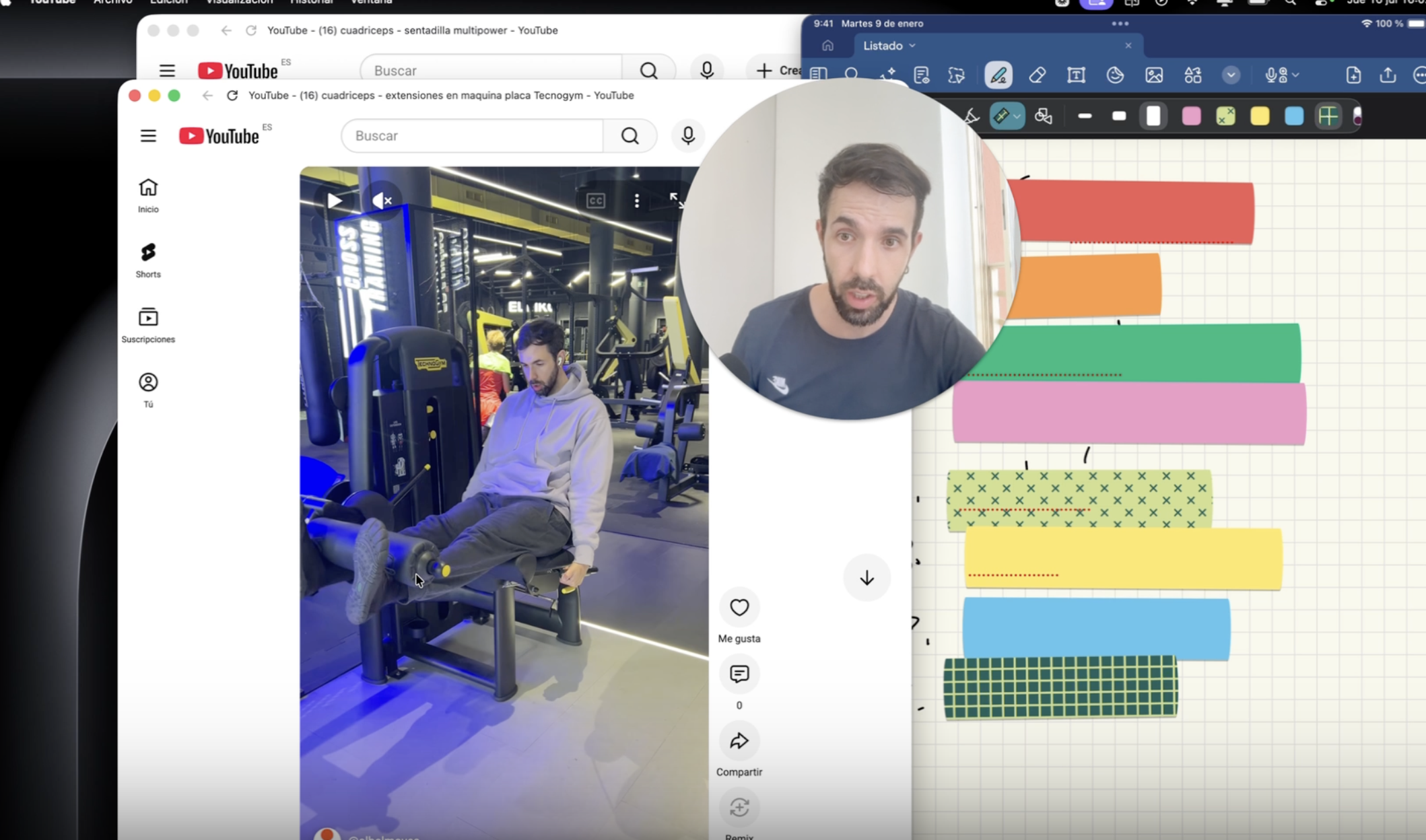1426x840 pixels.
Task: Click the Buscar field in the front YouTube window
Action: (x=473, y=136)
